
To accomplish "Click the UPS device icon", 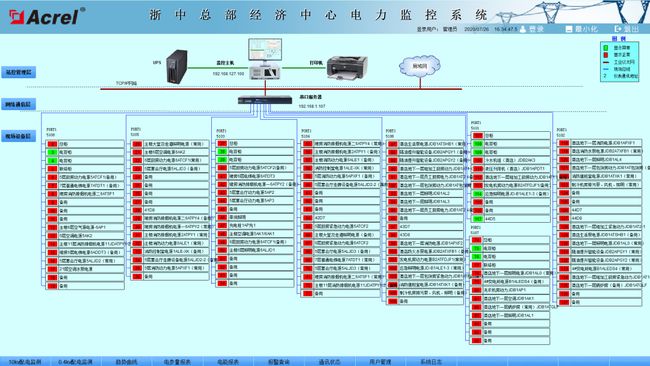I will click(177, 66).
